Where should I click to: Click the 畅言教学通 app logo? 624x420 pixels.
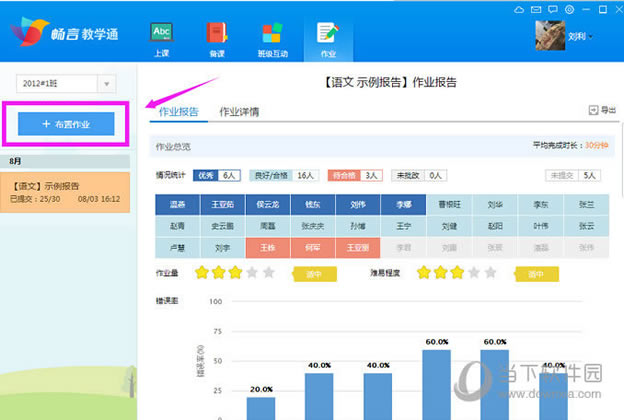[67, 35]
